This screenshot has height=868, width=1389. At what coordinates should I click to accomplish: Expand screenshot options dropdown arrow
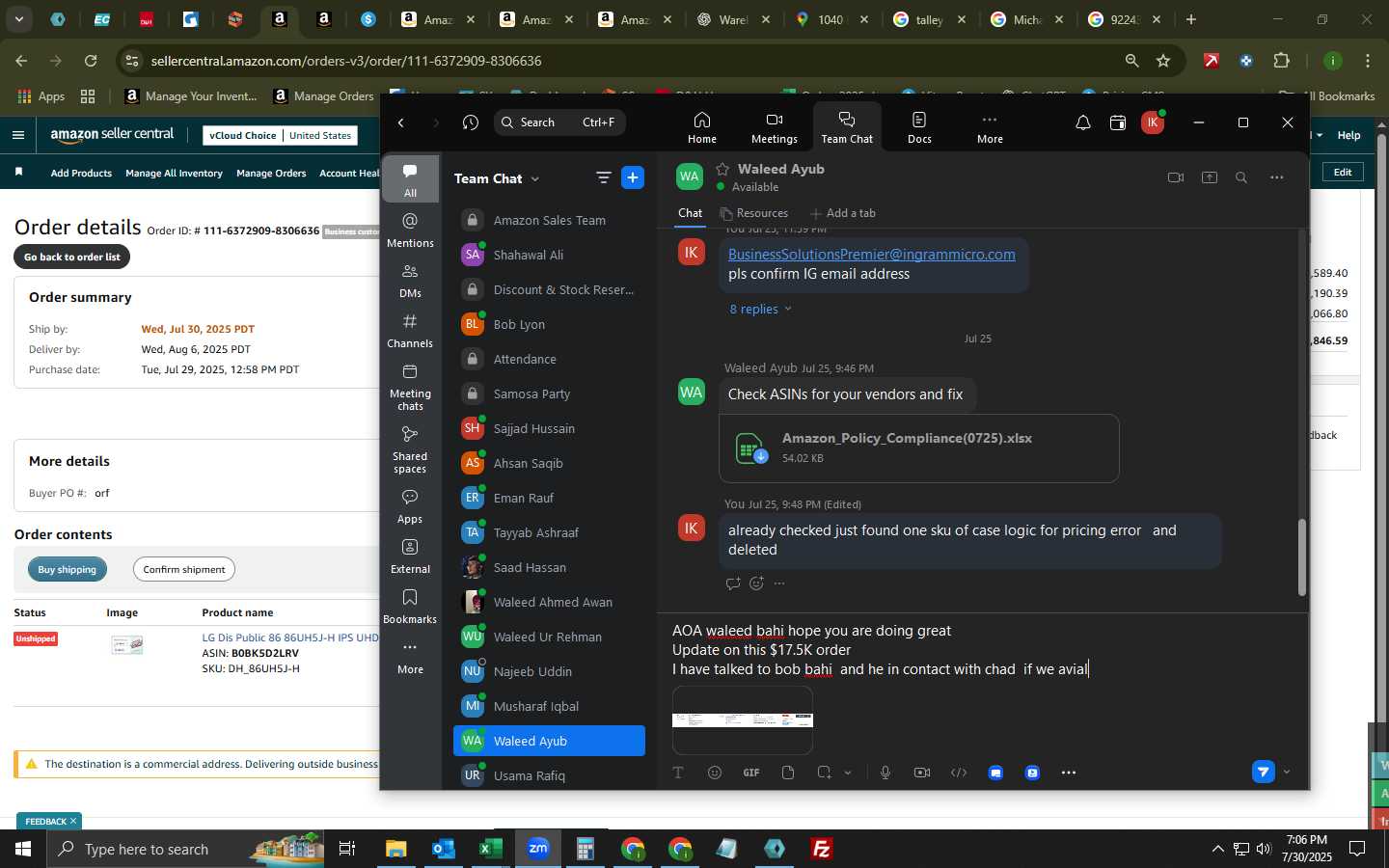pyautogui.click(x=848, y=773)
